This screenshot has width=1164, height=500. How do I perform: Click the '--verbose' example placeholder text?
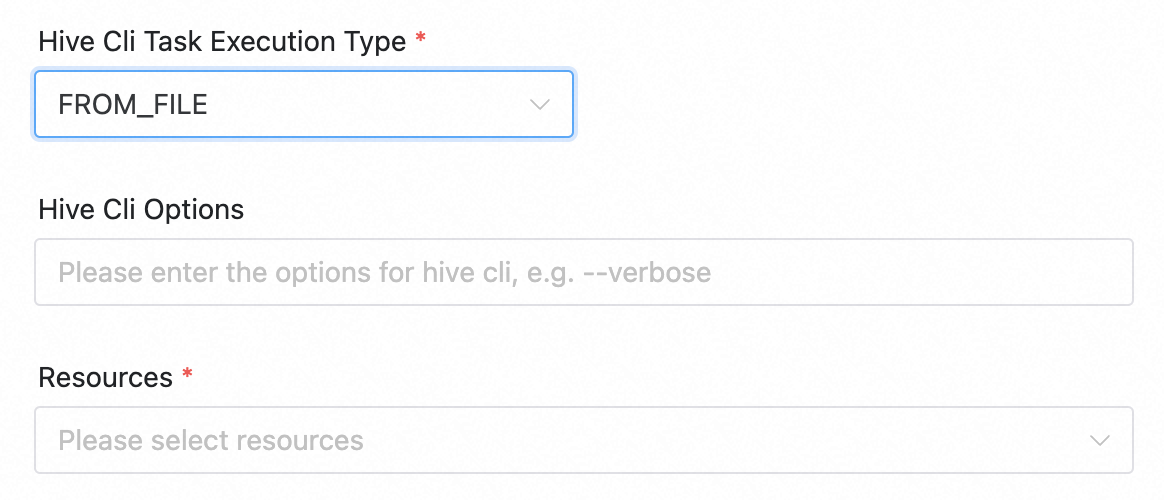[x=661, y=272]
